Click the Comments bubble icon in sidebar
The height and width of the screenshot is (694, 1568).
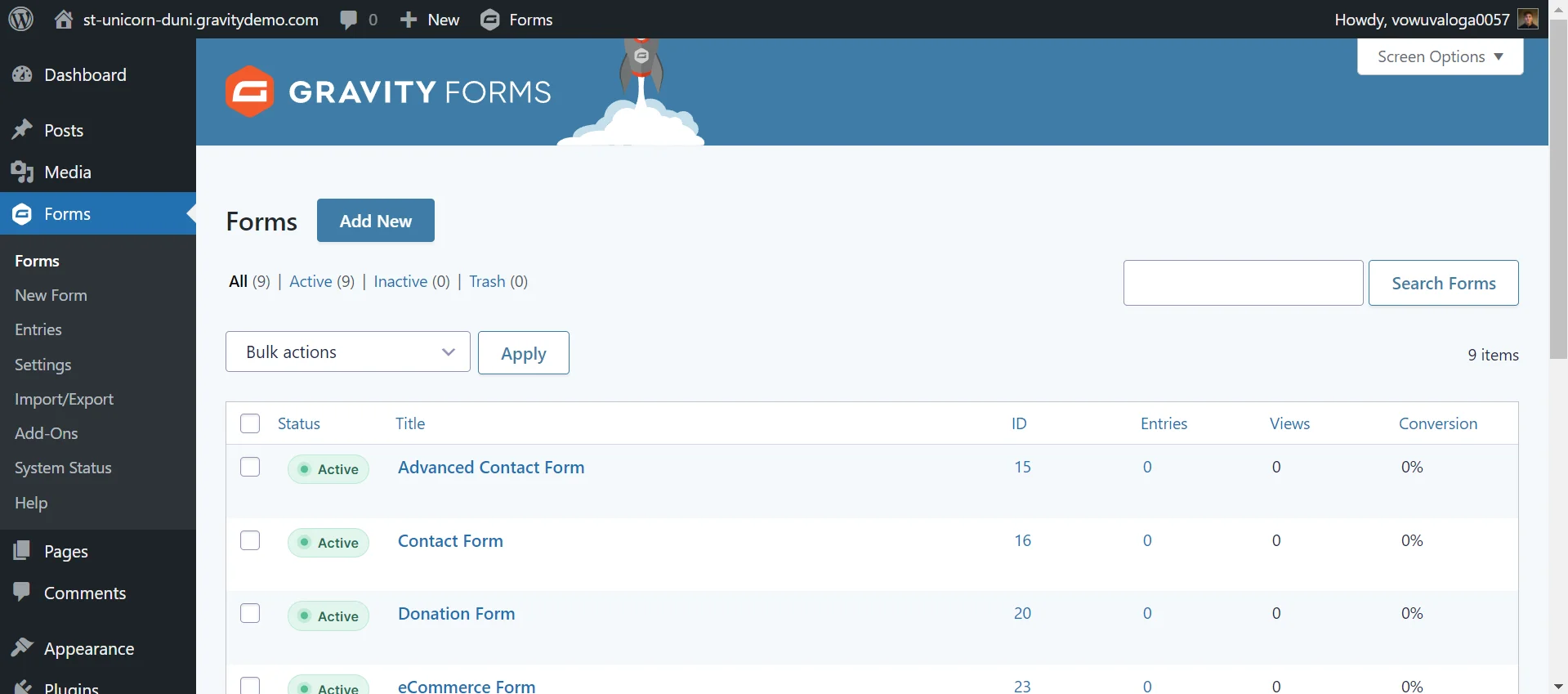click(22, 593)
